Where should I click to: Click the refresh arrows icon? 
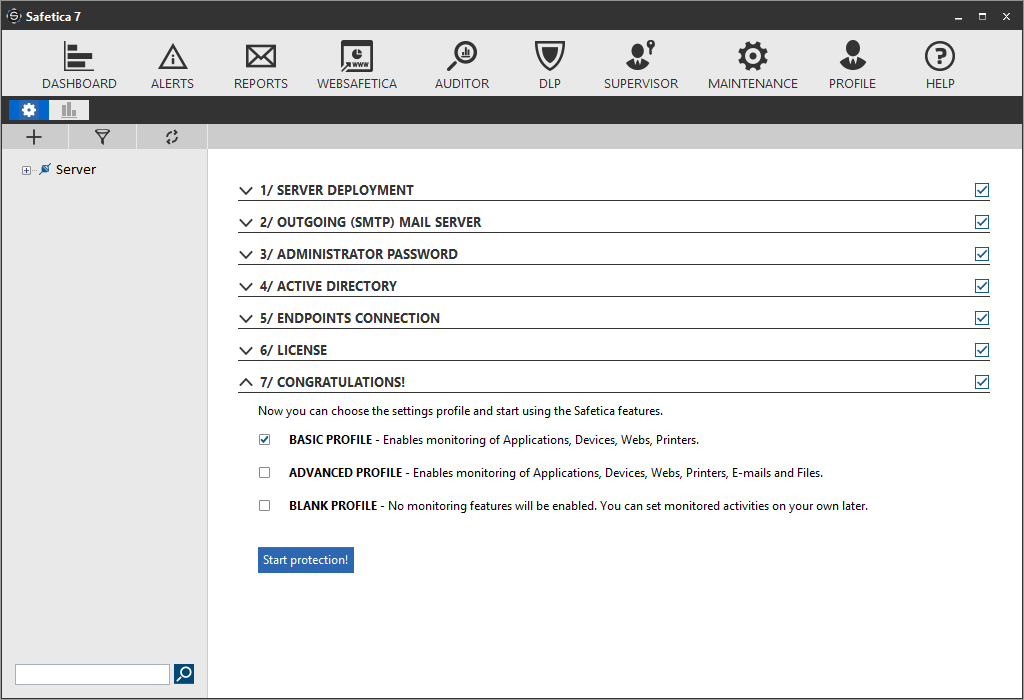pos(172,137)
